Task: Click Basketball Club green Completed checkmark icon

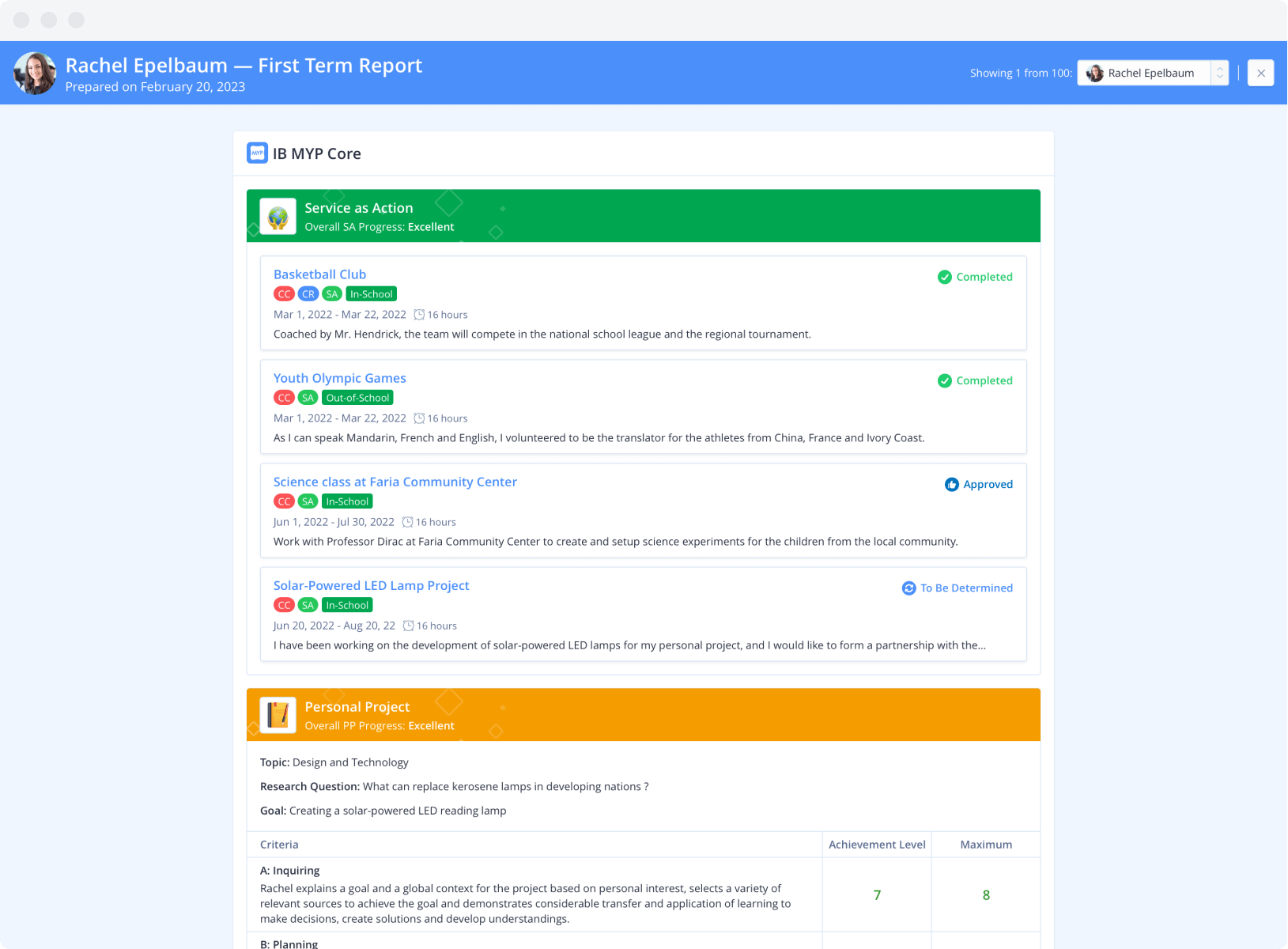Action: [x=944, y=277]
